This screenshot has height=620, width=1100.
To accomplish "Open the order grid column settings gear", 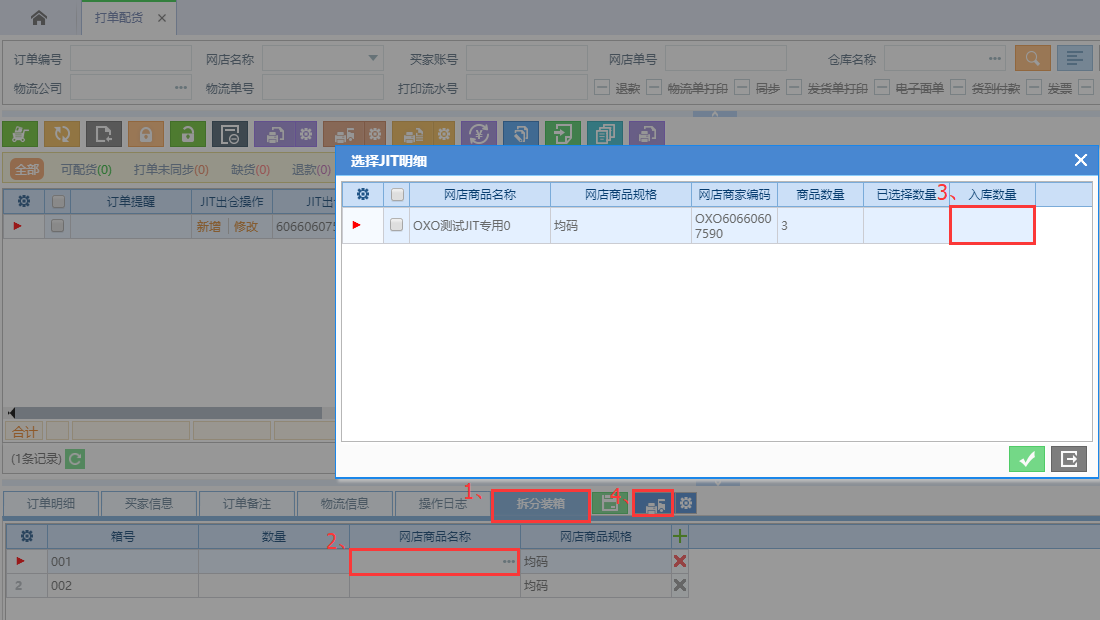I will click(x=24, y=201).
